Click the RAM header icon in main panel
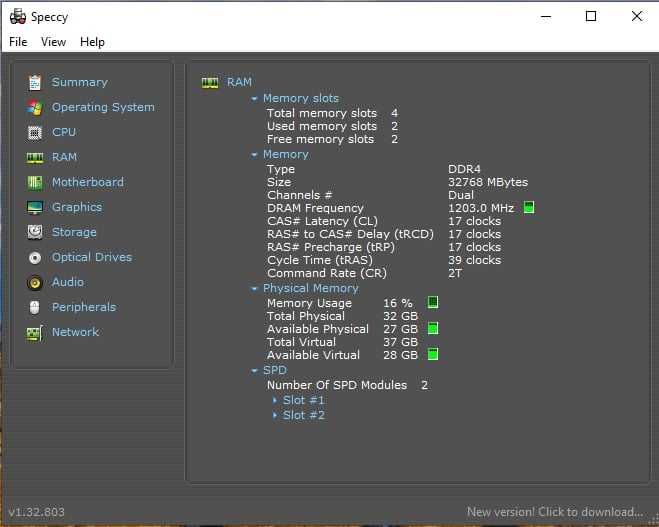This screenshot has width=659, height=527. (x=210, y=83)
